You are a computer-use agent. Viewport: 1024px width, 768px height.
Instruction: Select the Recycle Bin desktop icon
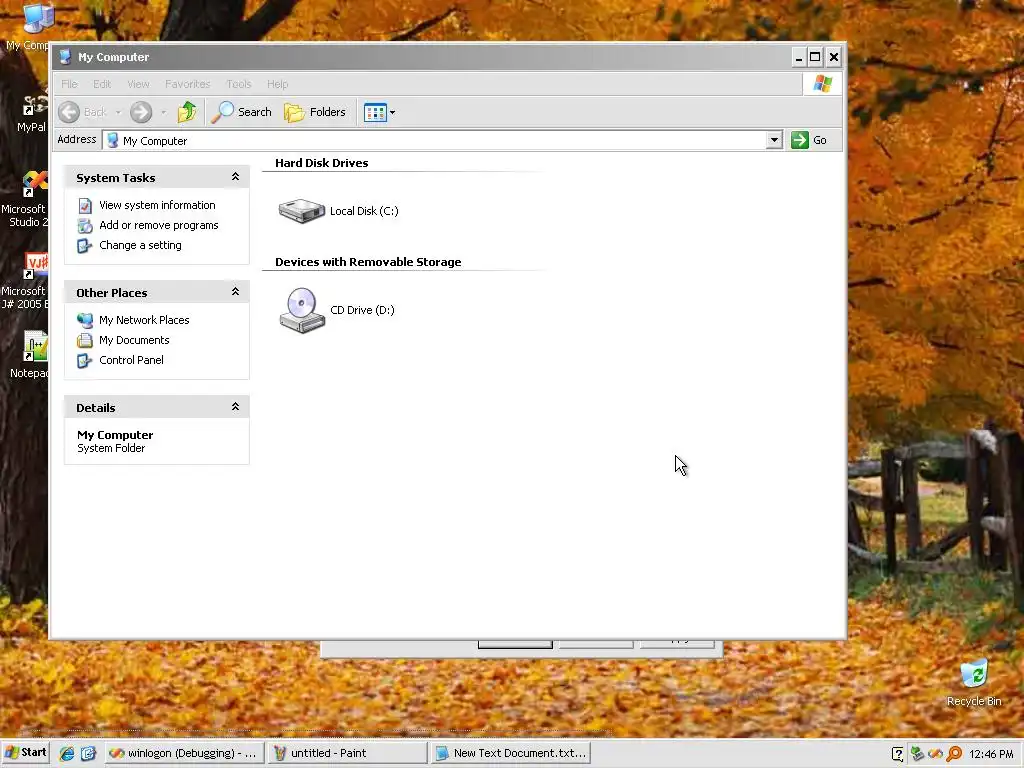click(974, 683)
